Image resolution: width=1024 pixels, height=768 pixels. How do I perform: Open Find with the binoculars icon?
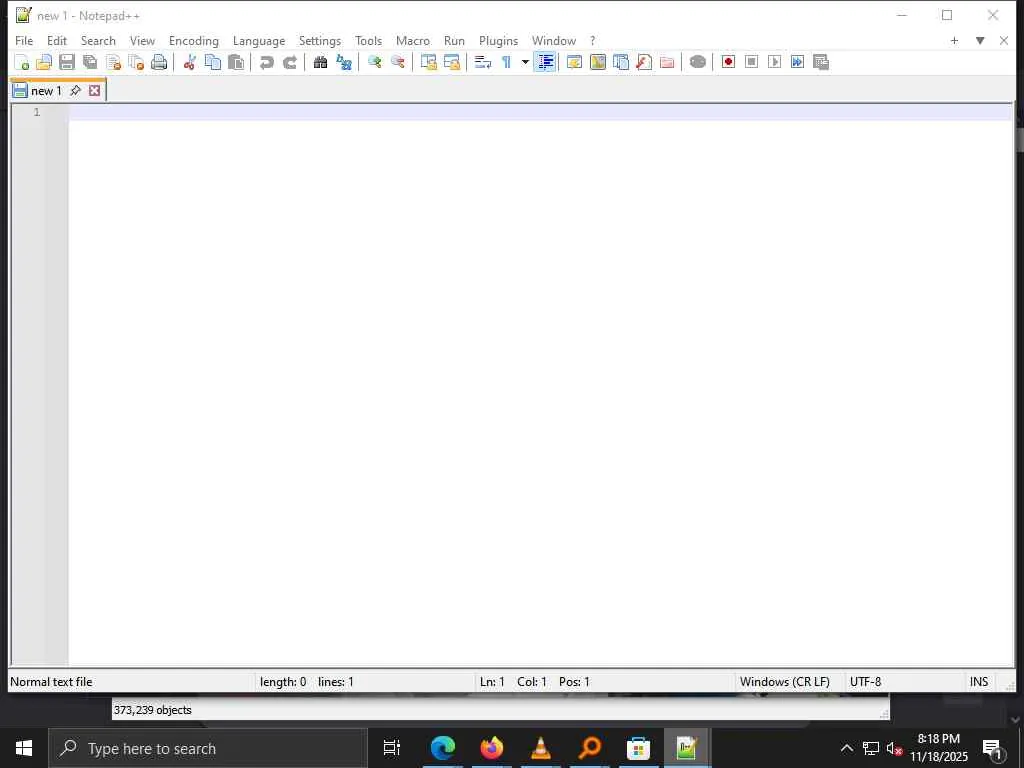pos(320,62)
